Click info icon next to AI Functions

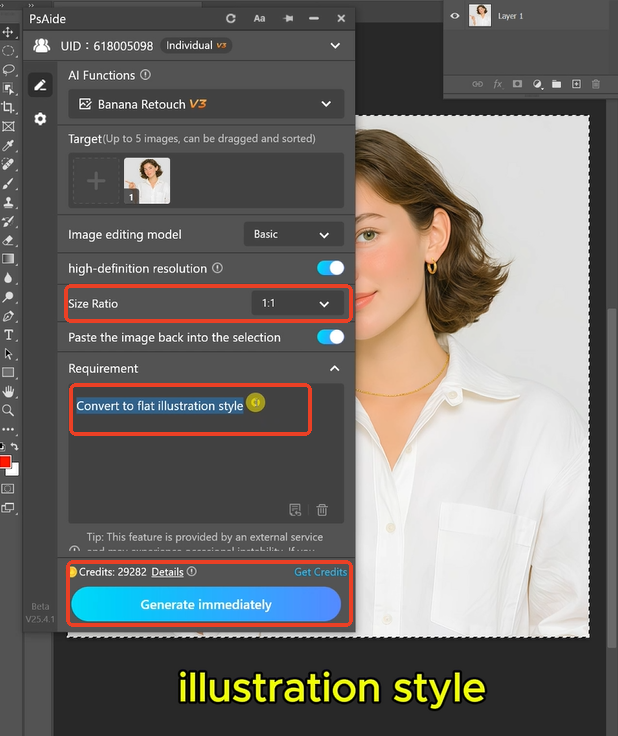tap(145, 75)
